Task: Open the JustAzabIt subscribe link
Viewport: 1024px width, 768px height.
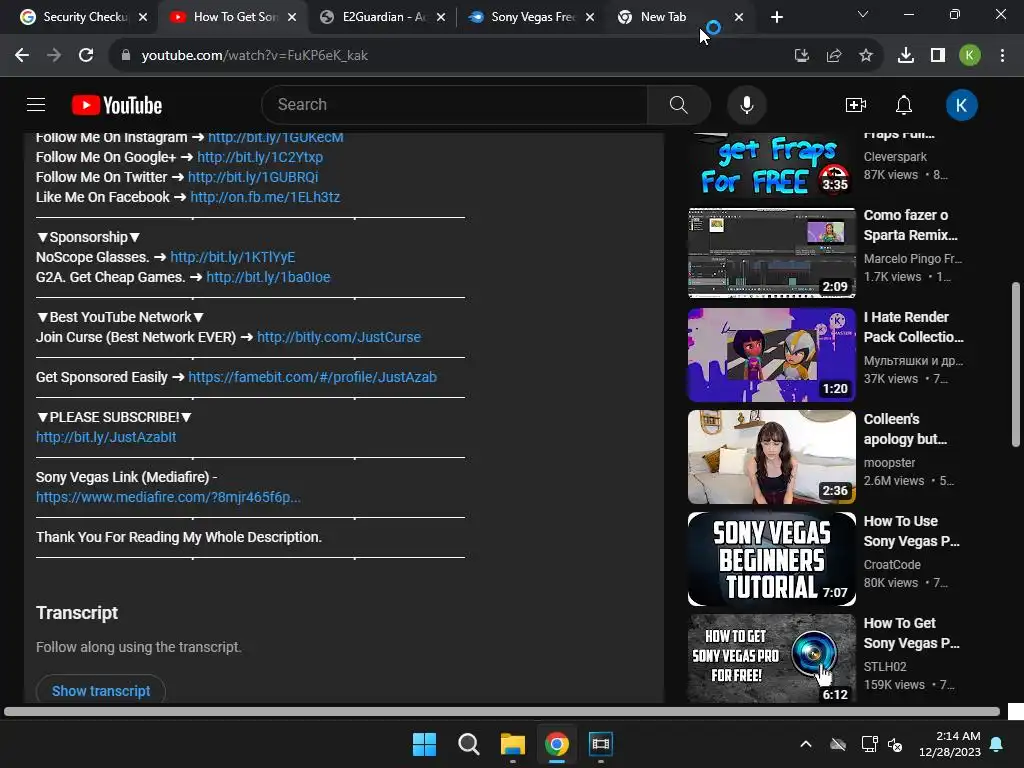Action: coord(106,437)
